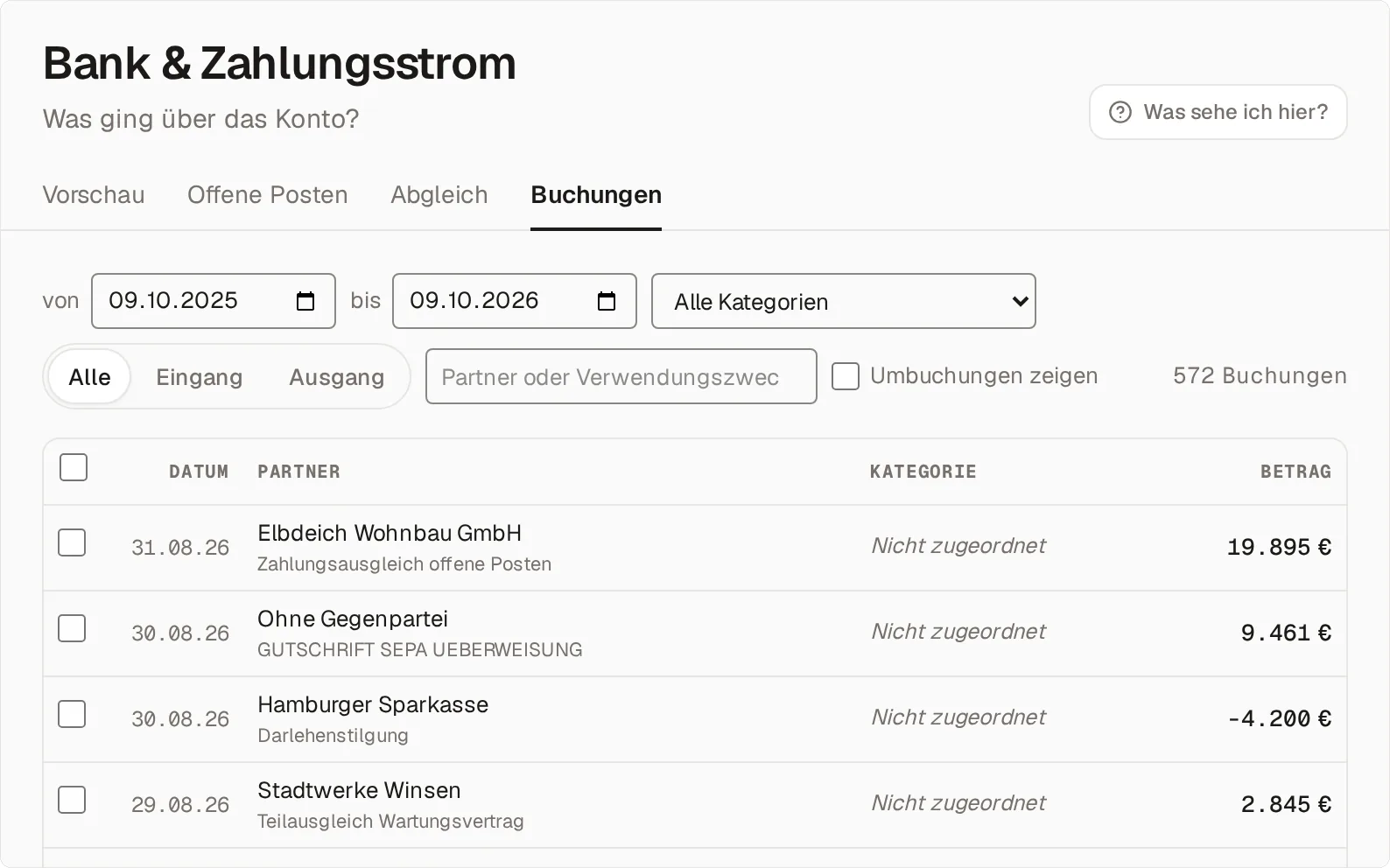Click the DATUM column header
1390x868 pixels.
point(199,472)
